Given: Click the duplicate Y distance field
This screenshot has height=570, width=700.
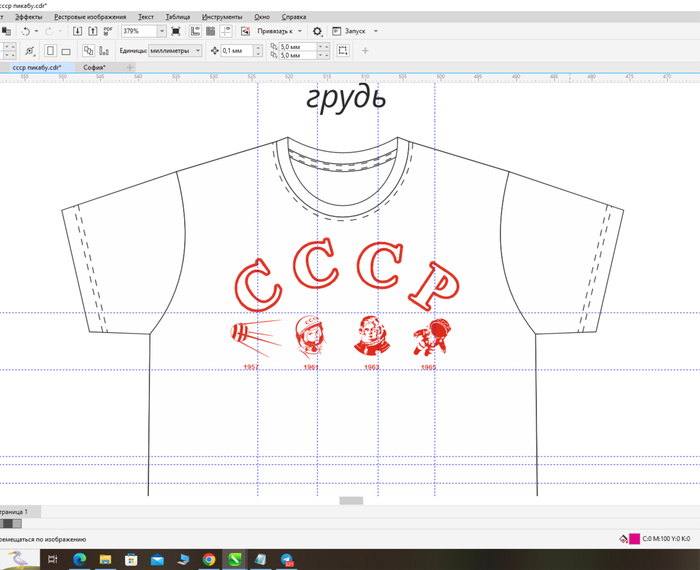Looking at the screenshot, I should tap(298, 55).
